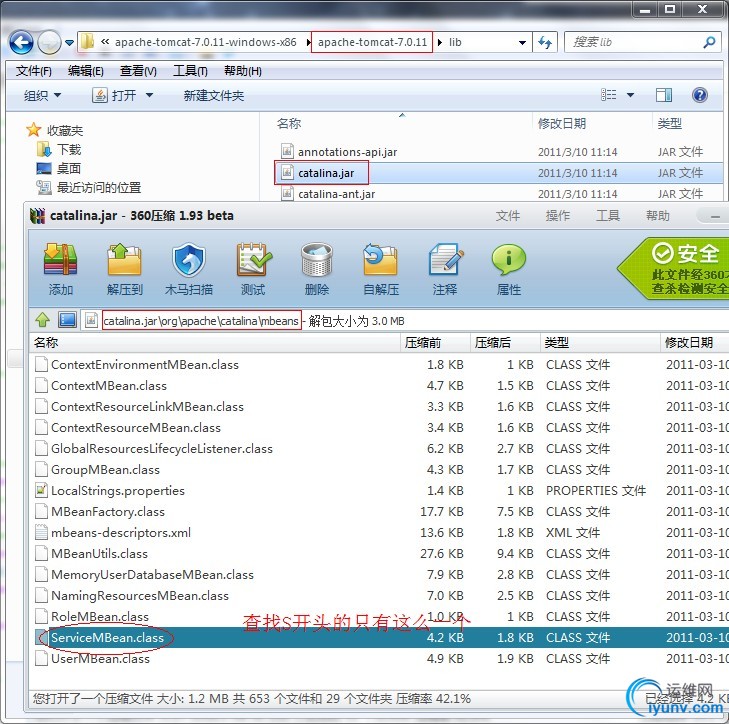Click the 打开 open button
This screenshot has width=729, height=724.
(114, 95)
